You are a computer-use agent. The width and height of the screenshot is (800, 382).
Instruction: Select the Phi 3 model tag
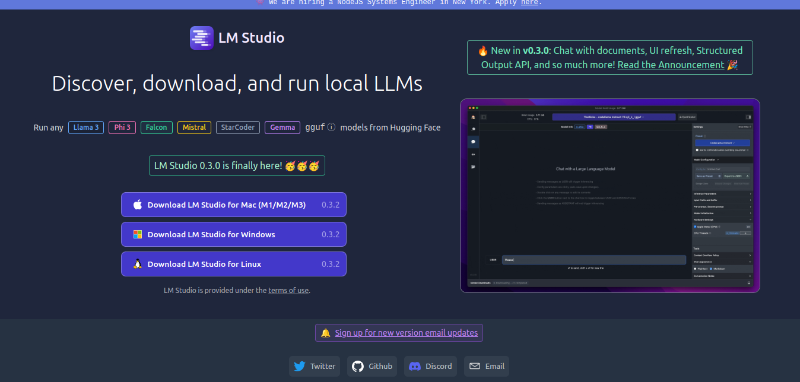coord(122,128)
